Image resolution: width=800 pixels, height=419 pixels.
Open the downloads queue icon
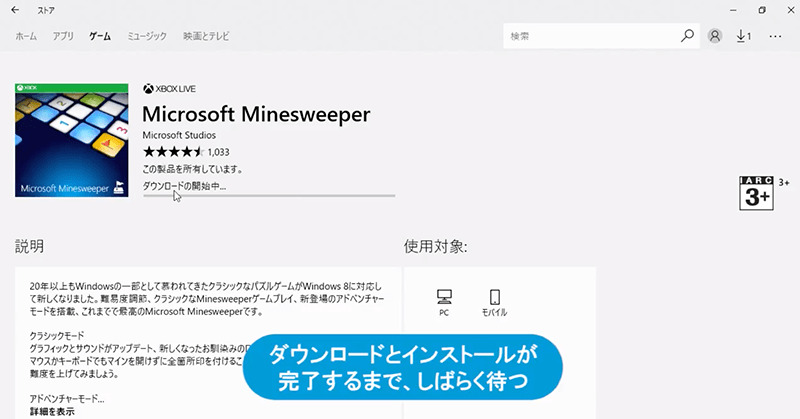pyautogui.click(x=743, y=36)
